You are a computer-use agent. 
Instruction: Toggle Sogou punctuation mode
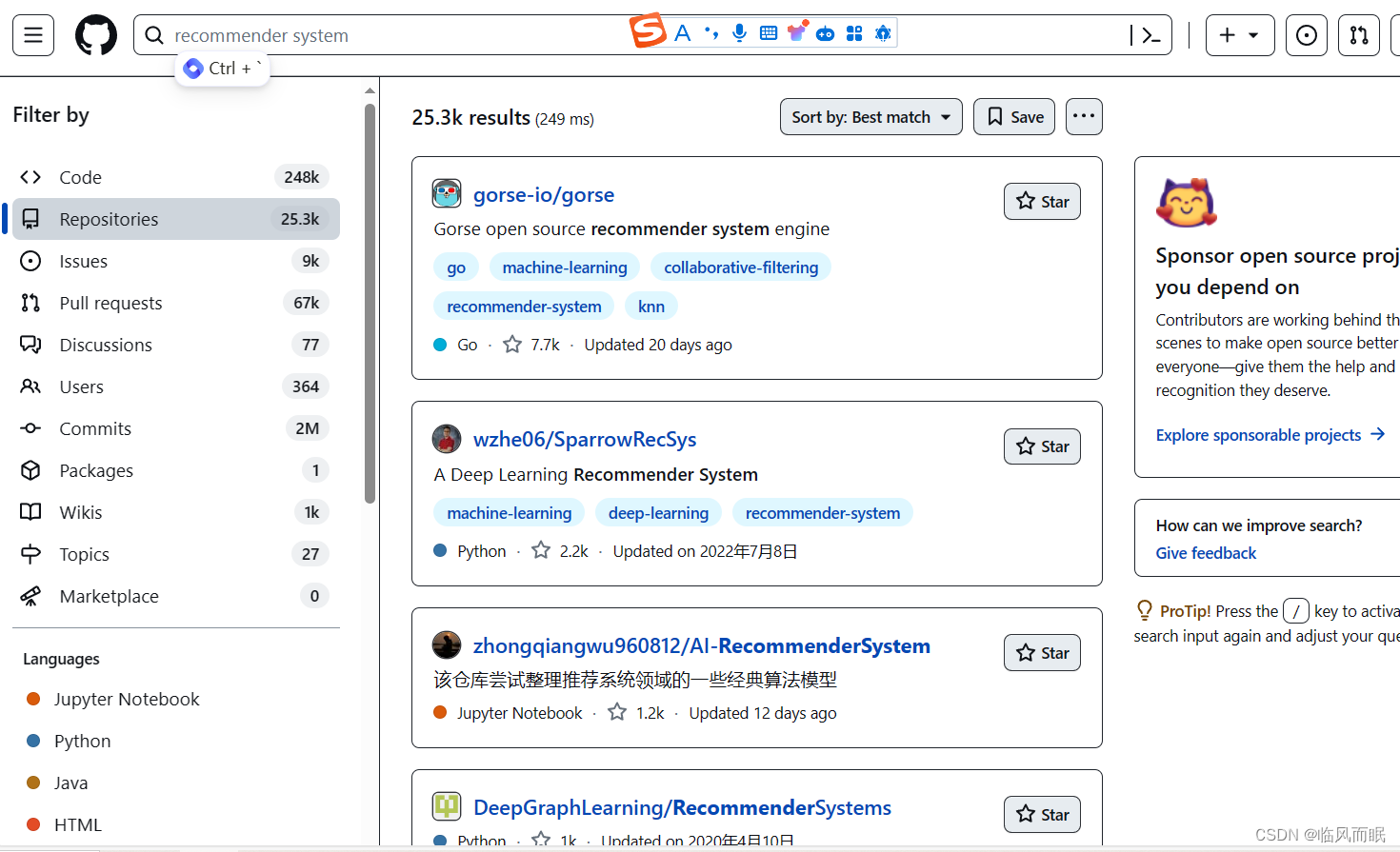[x=711, y=33]
